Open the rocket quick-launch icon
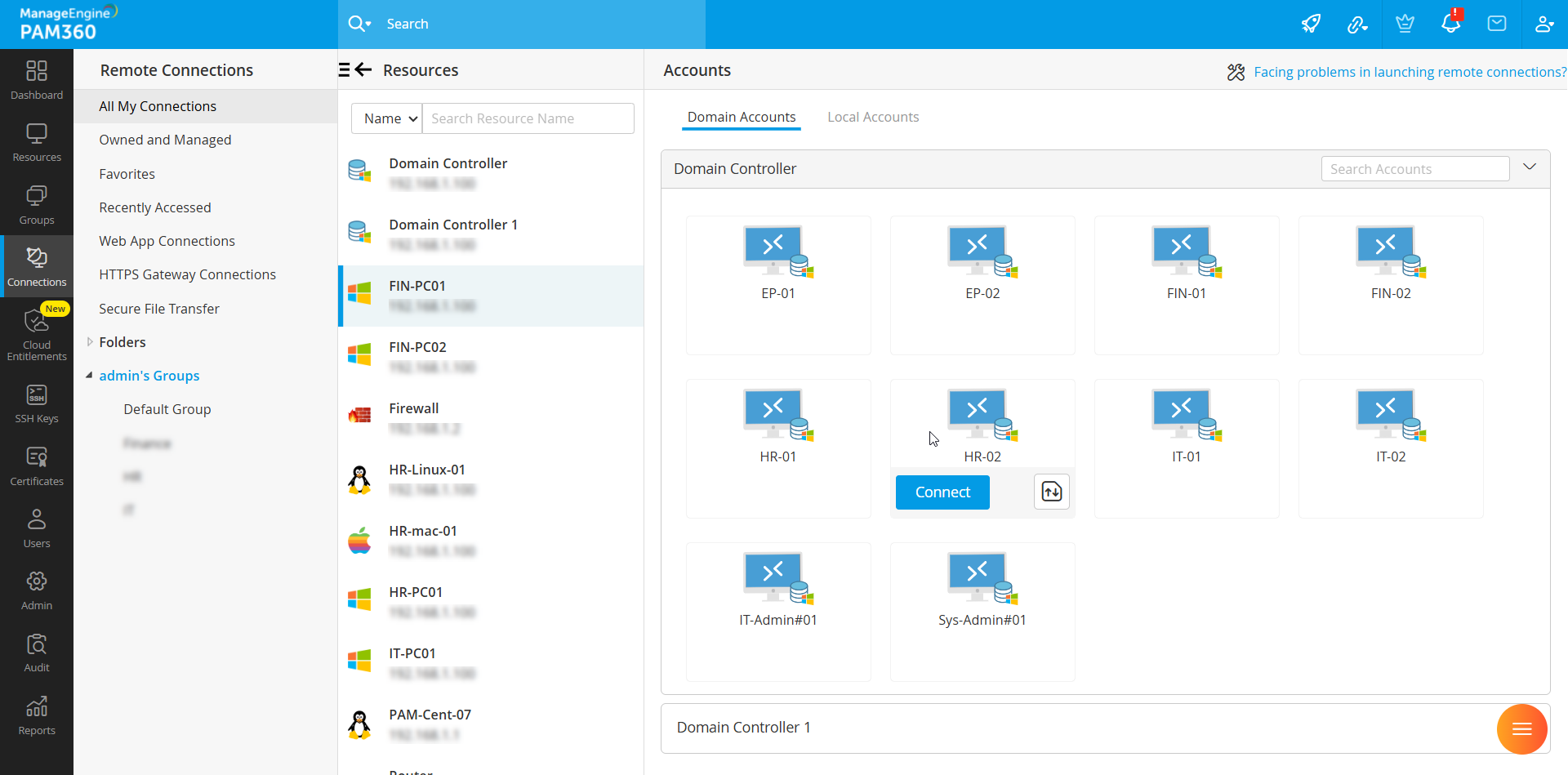This screenshot has height=775, width=1568. (1311, 24)
